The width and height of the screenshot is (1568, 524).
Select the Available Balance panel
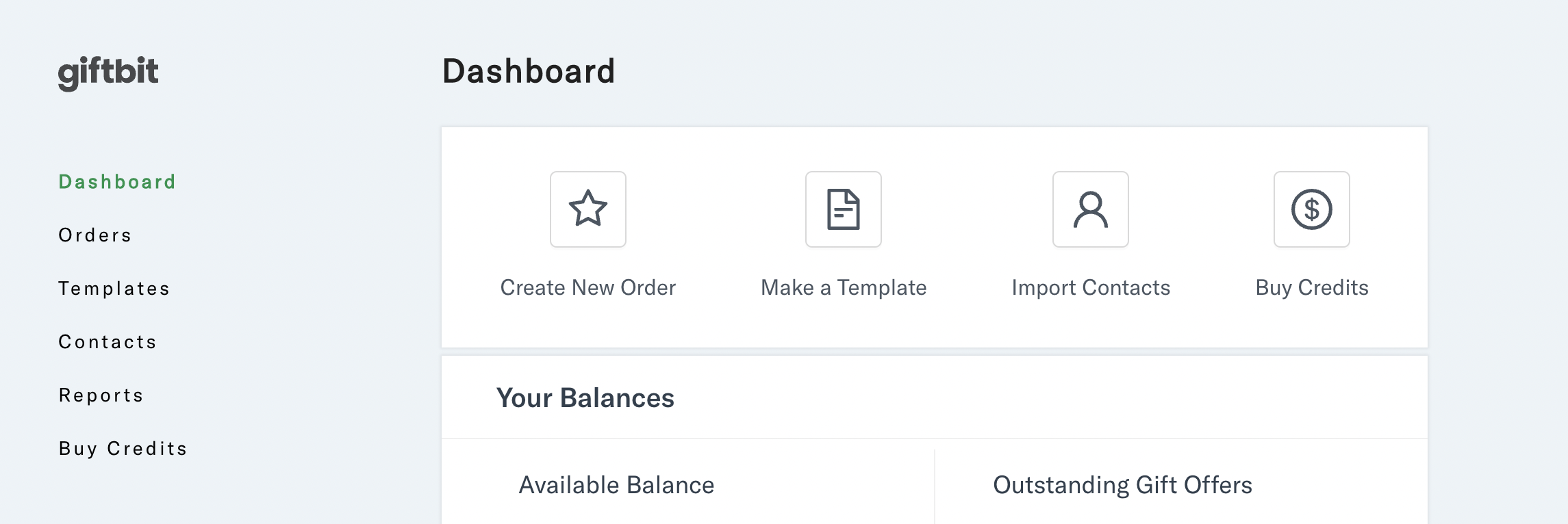615,484
